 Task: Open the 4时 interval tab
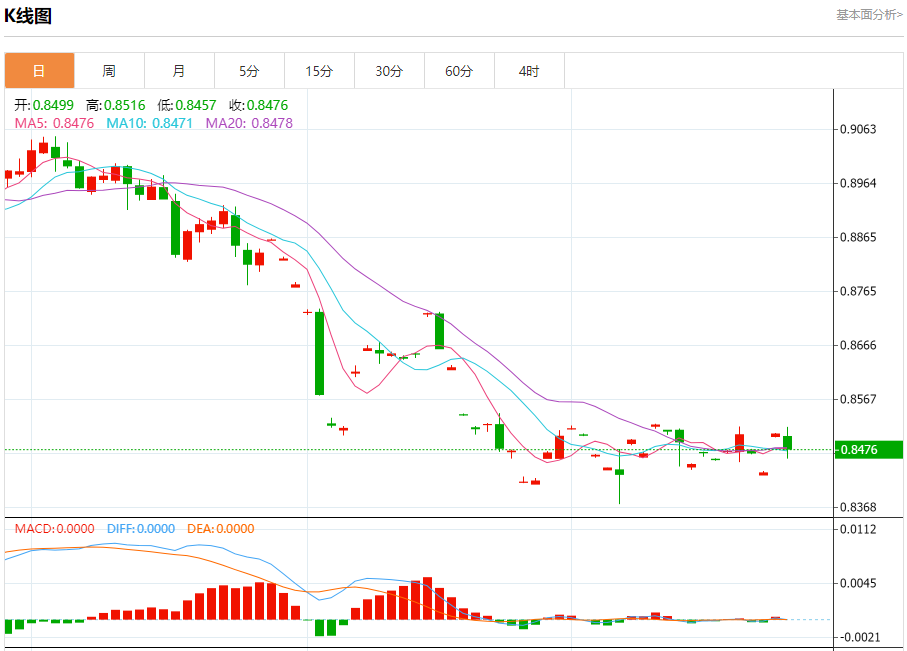pyautogui.click(x=529, y=71)
